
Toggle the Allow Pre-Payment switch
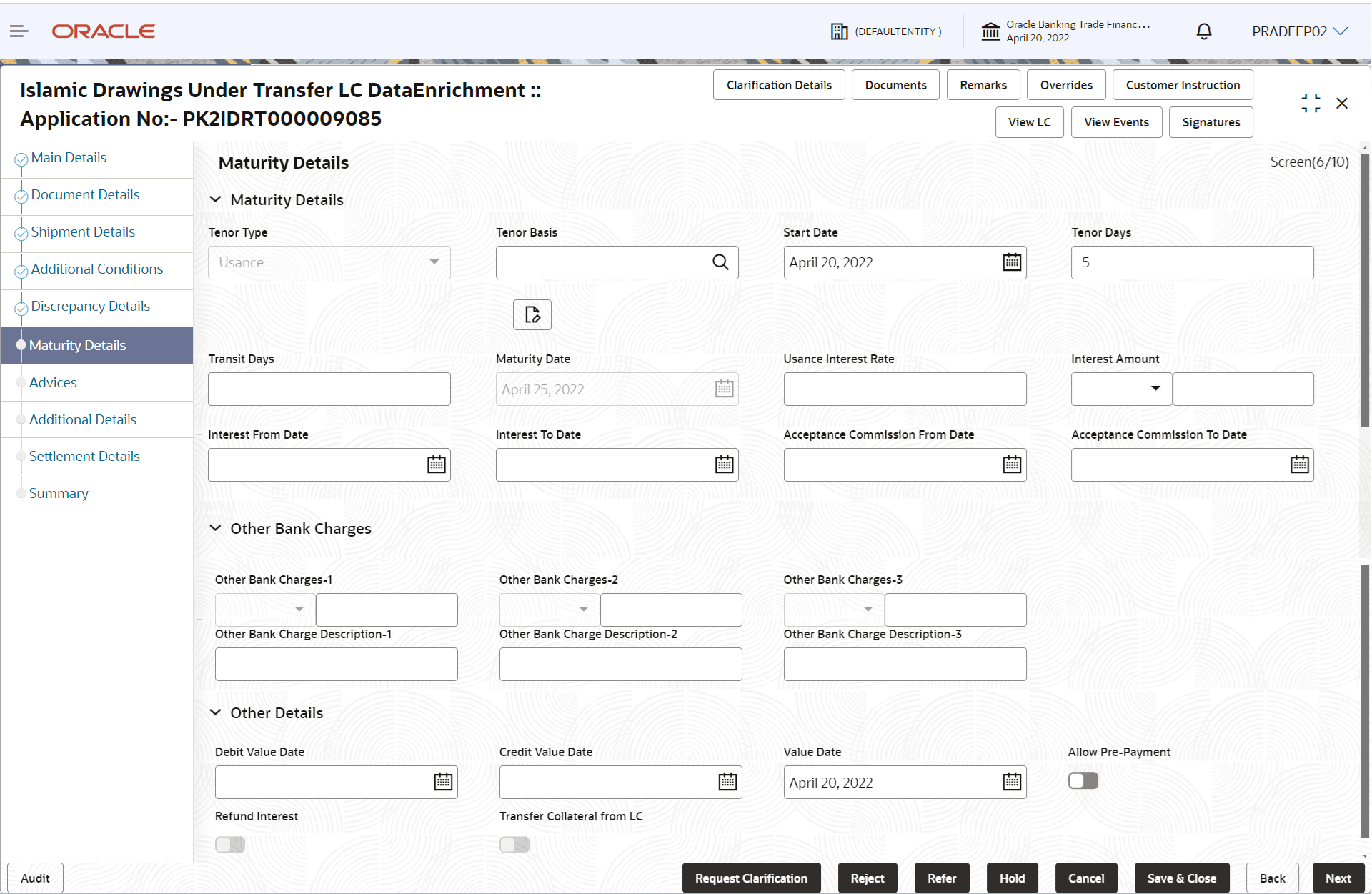(x=1083, y=780)
